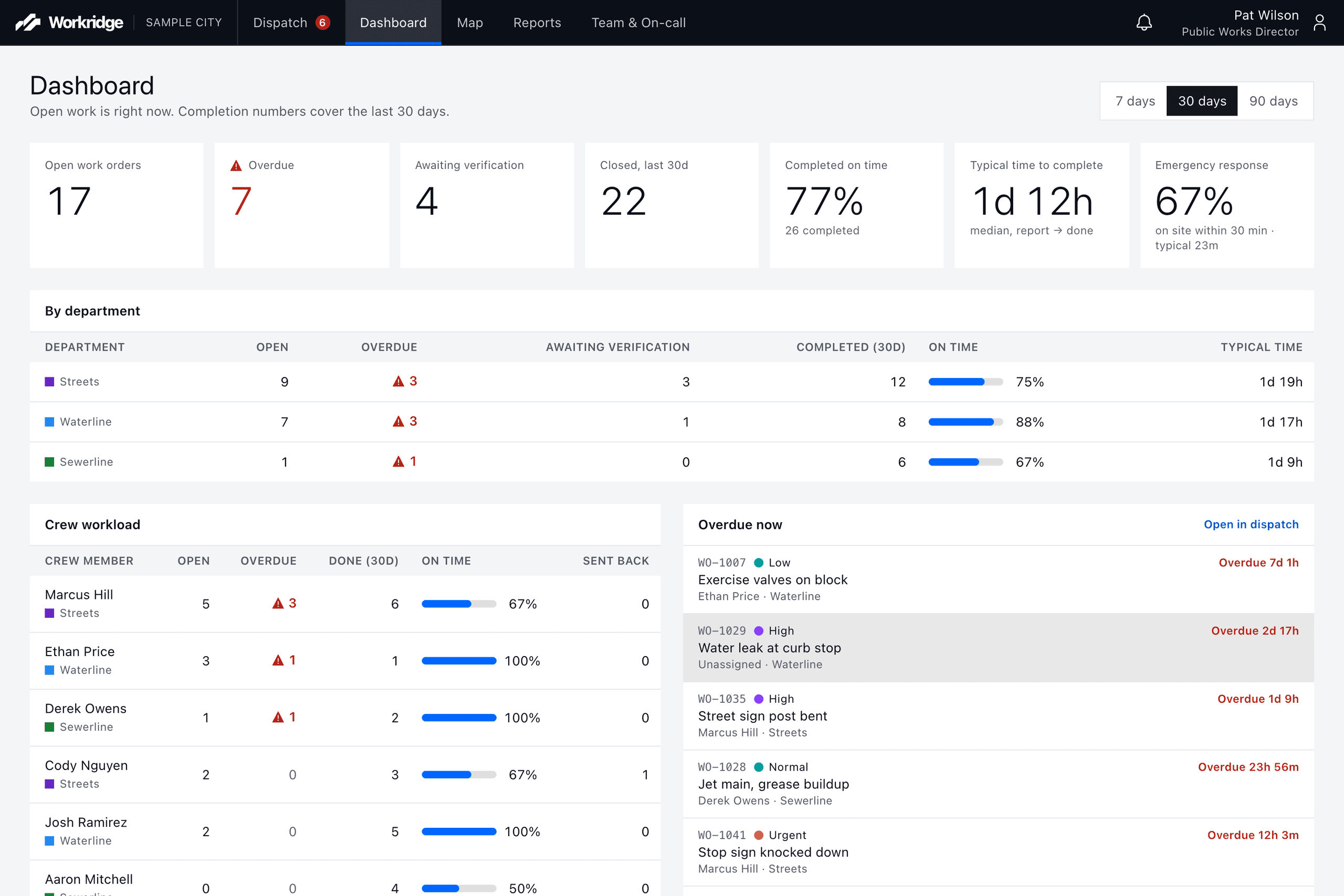Click Streets typical time '1d 19h'
The image size is (1344, 896).
tap(1280, 382)
